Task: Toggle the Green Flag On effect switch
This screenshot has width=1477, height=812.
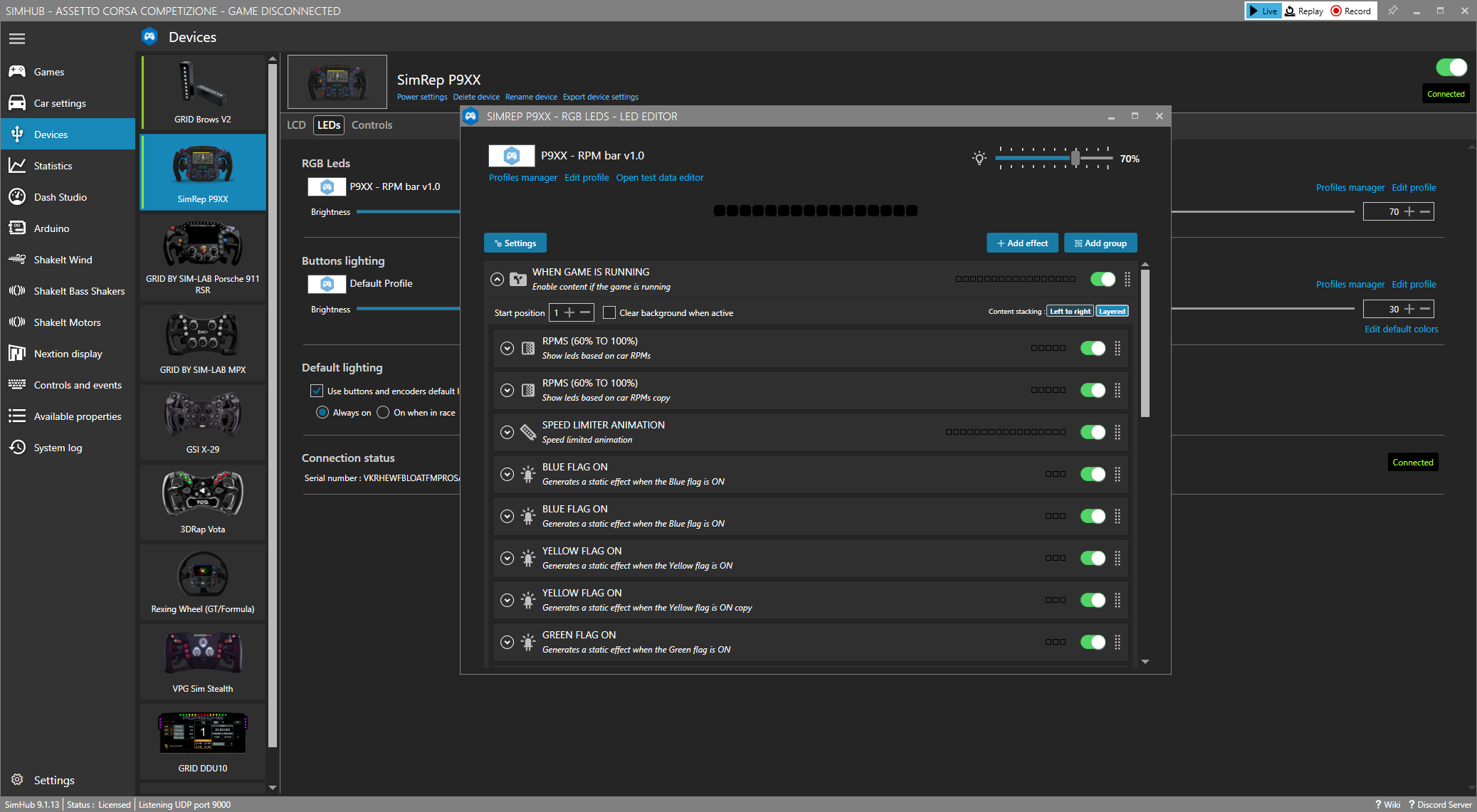Action: tap(1093, 642)
